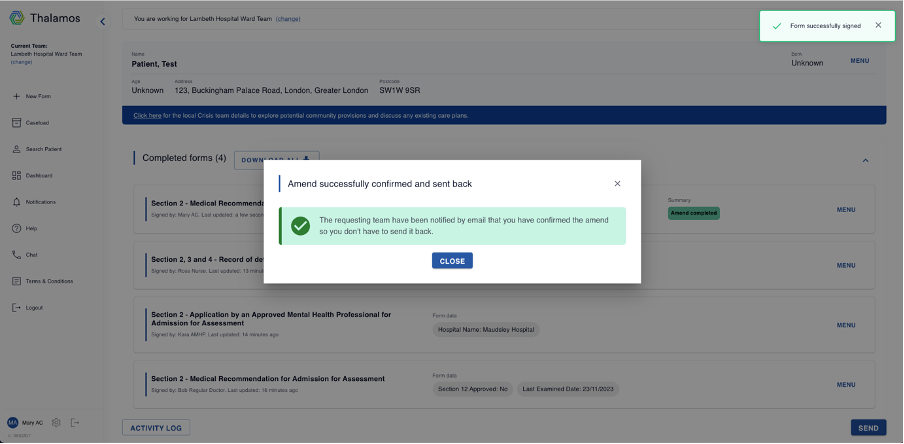Open Terms & Conditions in the sidebar
This screenshot has height=444, width=904.
(x=49, y=281)
